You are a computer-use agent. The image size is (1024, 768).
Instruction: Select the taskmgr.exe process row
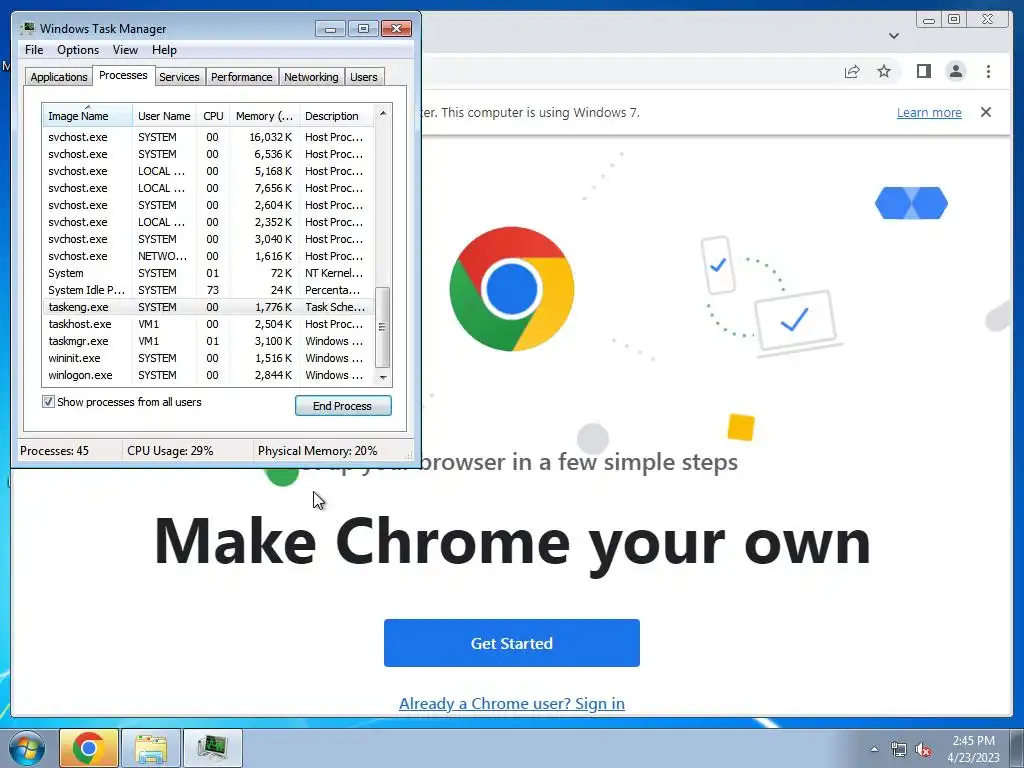pyautogui.click(x=208, y=341)
